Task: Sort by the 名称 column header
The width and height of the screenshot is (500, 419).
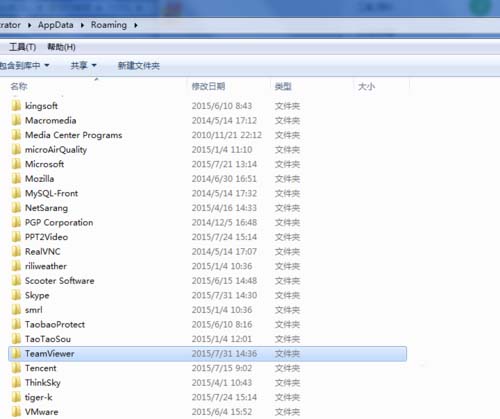Action: (19, 87)
